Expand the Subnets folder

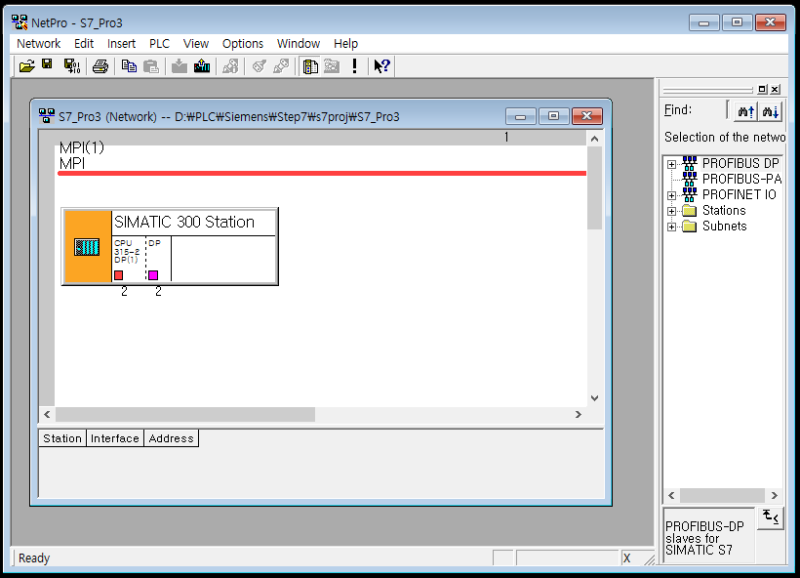(671, 226)
